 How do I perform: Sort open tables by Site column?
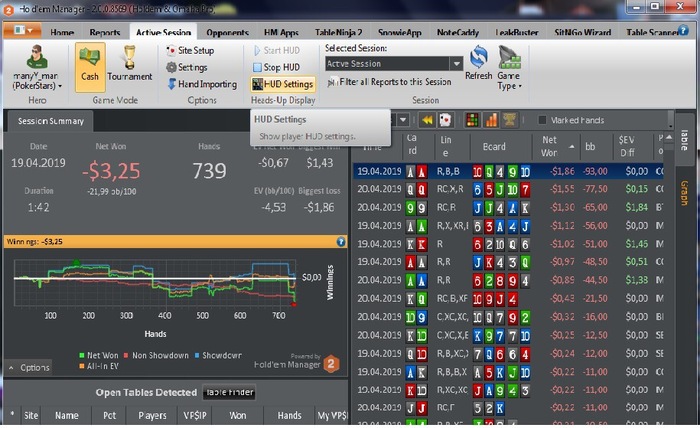(x=31, y=416)
